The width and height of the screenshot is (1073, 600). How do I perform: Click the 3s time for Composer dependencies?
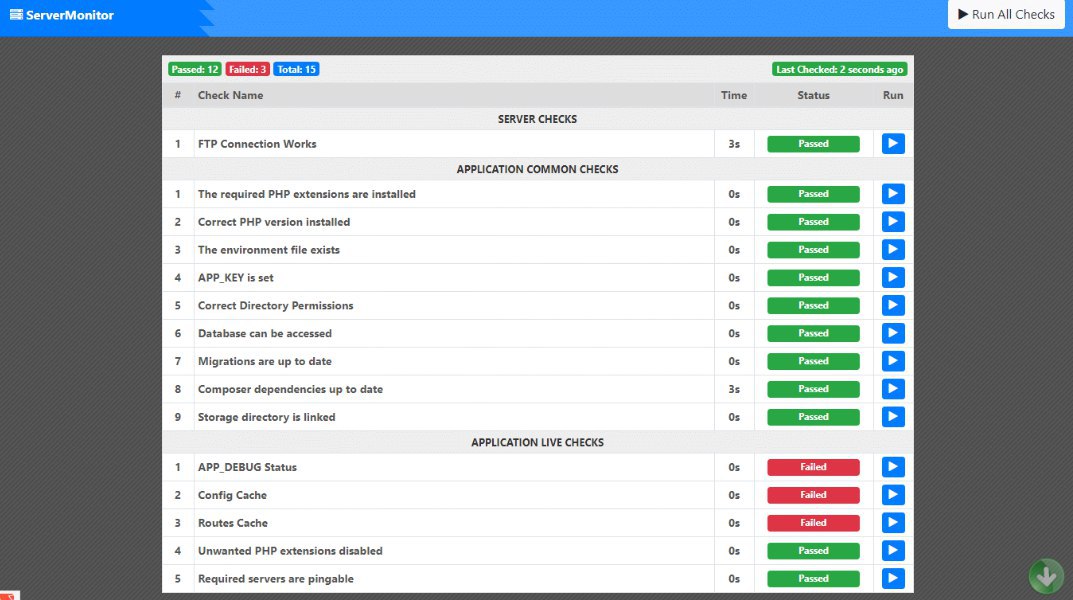[x=734, y=389]
